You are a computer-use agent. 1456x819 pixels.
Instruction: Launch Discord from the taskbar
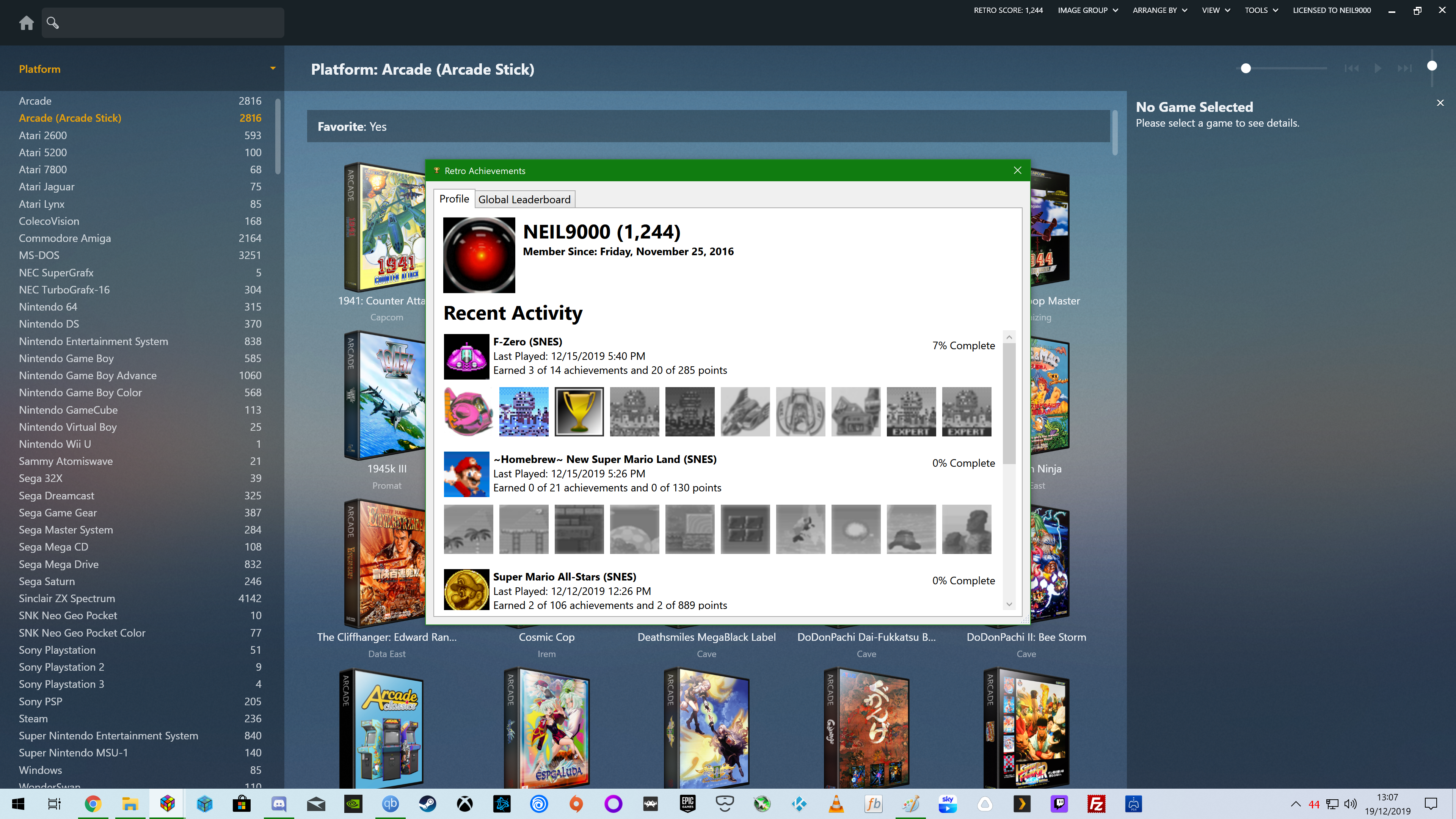point(279,804)
